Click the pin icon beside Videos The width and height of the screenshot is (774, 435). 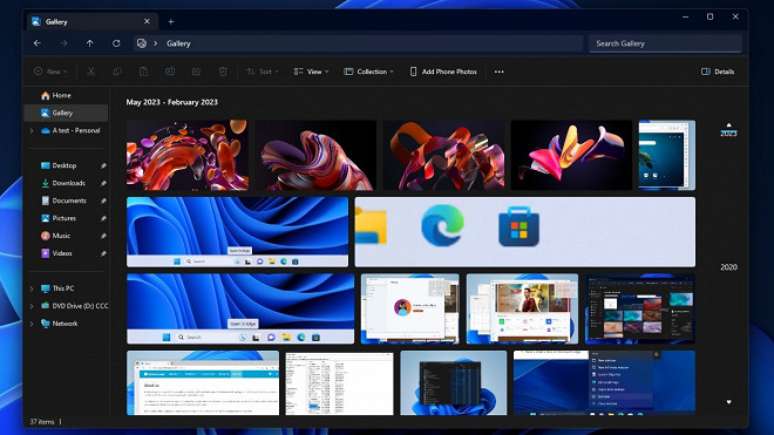[x=103, y=253]
